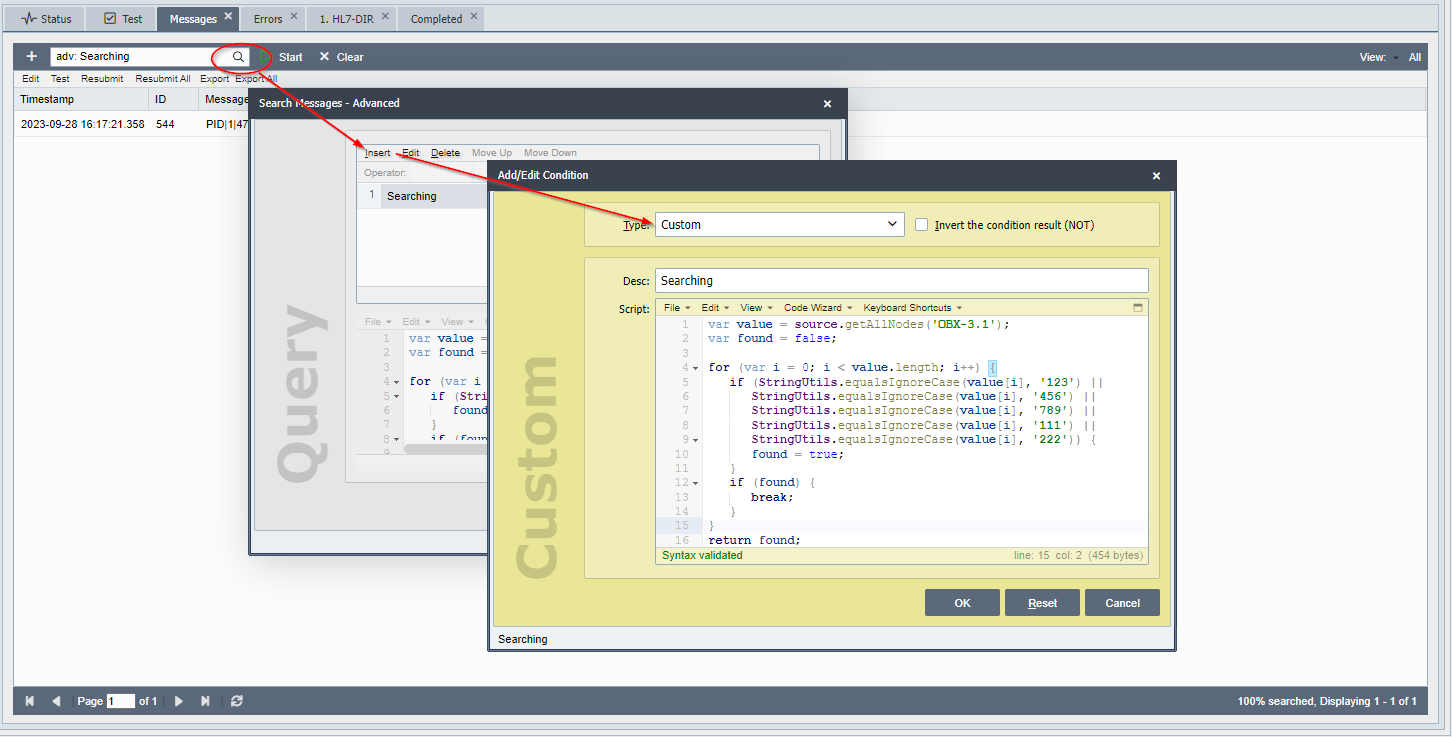
Task: Click the timestamp 2023-09-28 16:17:21.358
Action: [x=82, y=124]
